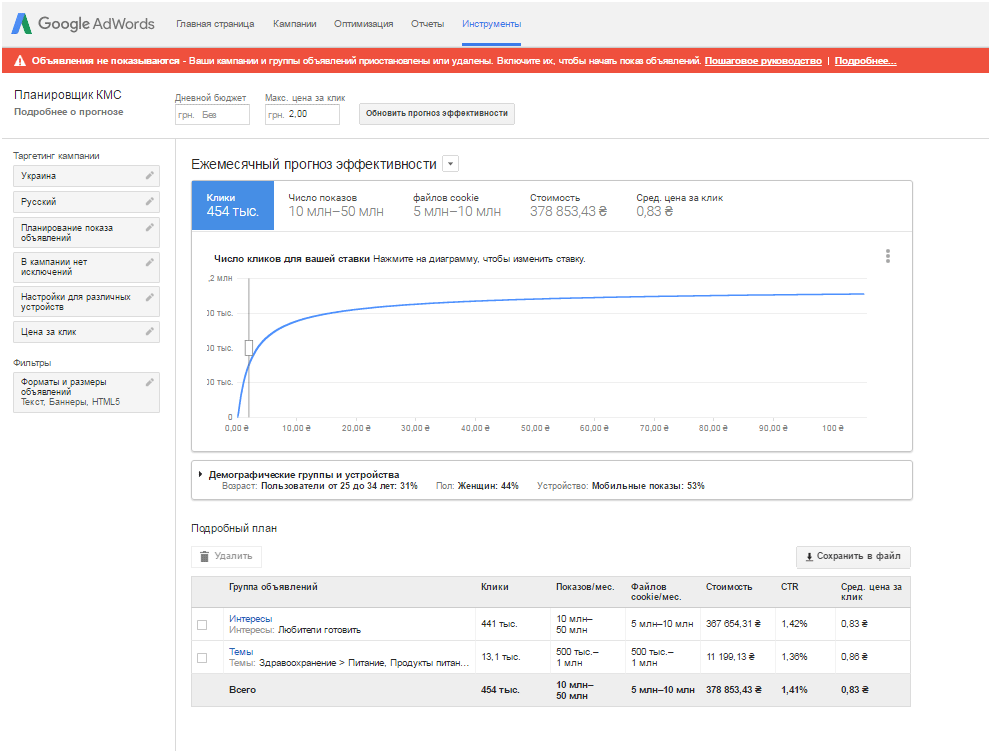Click the Удалить button
This screenshot has height=753, width=991.
coord(226,556)
